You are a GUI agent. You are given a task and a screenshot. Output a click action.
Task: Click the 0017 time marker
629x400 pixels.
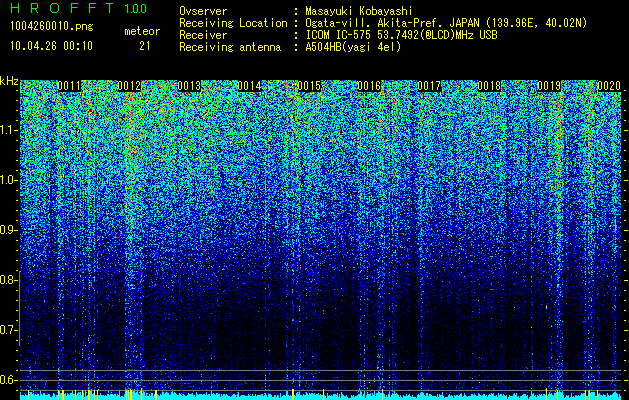tap(429, 86)
